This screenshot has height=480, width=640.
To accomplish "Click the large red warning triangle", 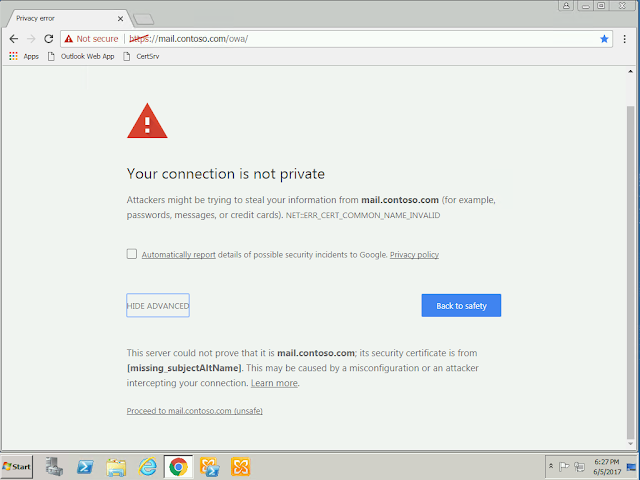I will [147, 121].
